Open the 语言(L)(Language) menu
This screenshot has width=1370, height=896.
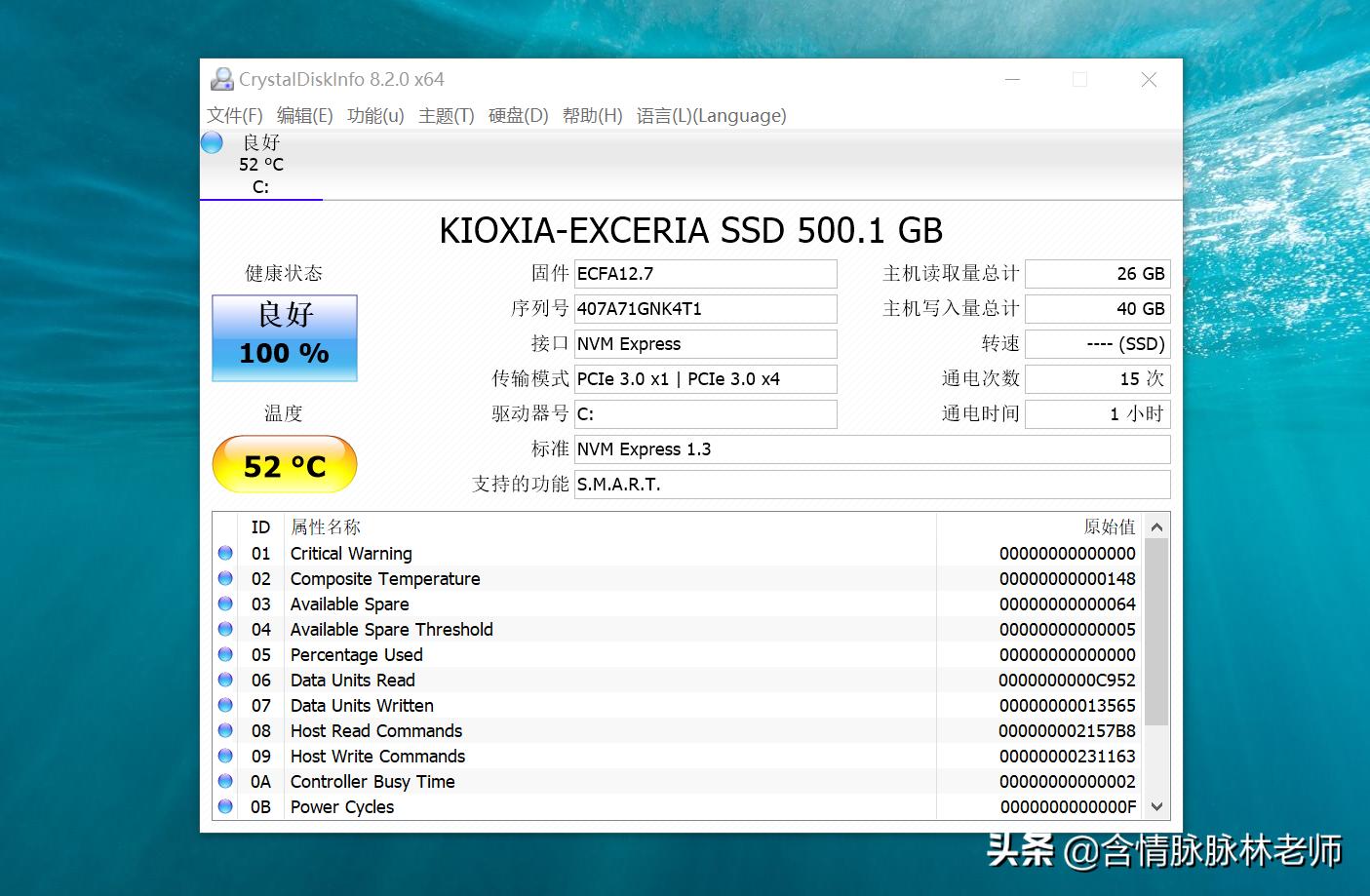click(711, 115)
